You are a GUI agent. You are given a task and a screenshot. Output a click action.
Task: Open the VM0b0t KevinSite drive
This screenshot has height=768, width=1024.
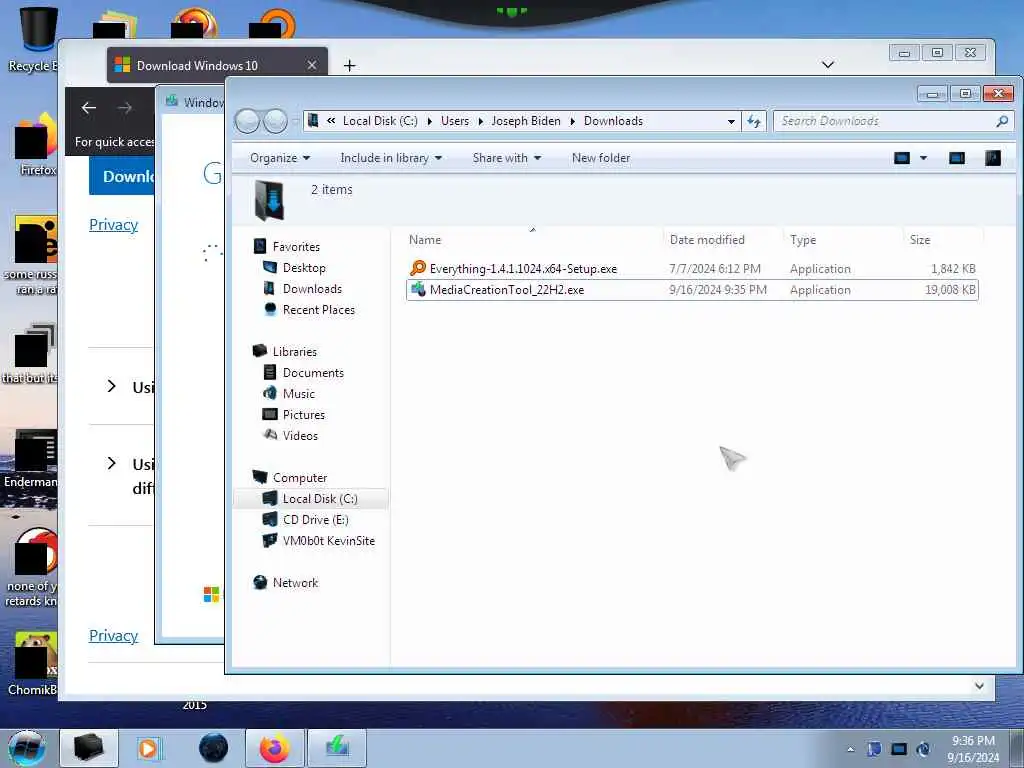[x=328, y=541]
